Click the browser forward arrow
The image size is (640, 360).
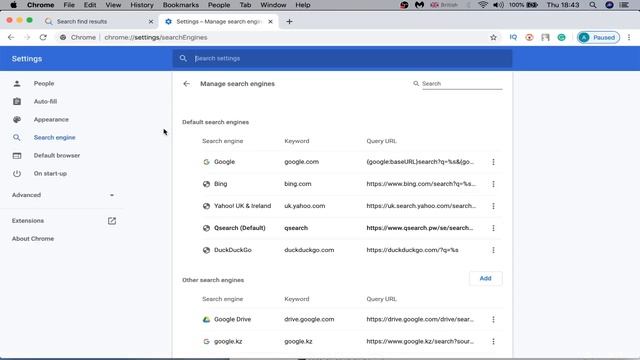pos(27,37)
